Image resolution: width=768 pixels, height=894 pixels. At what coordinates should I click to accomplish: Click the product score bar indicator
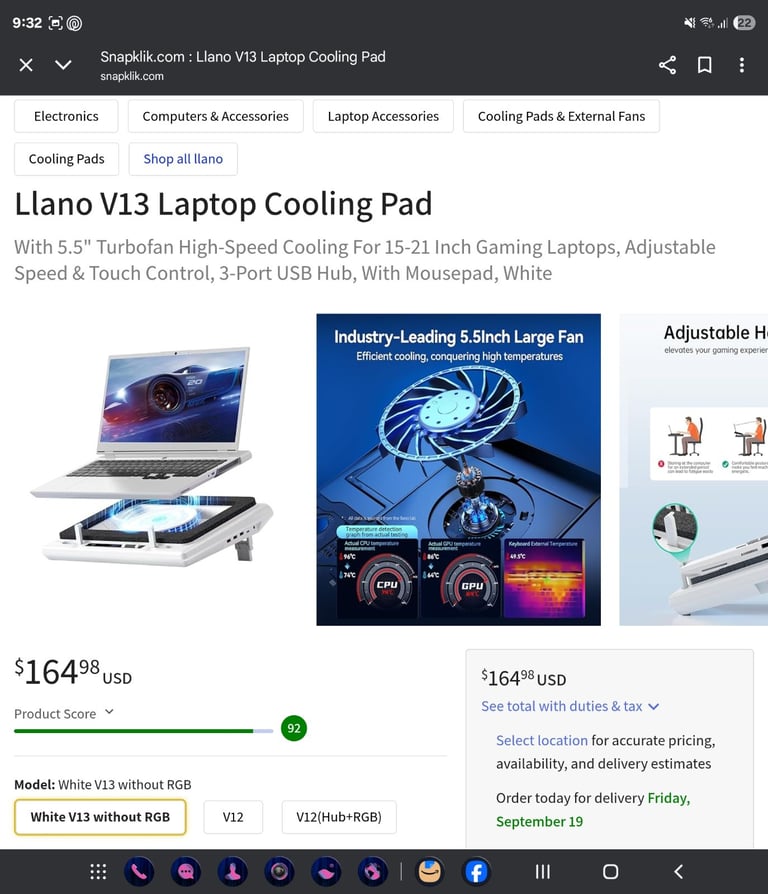144,731
